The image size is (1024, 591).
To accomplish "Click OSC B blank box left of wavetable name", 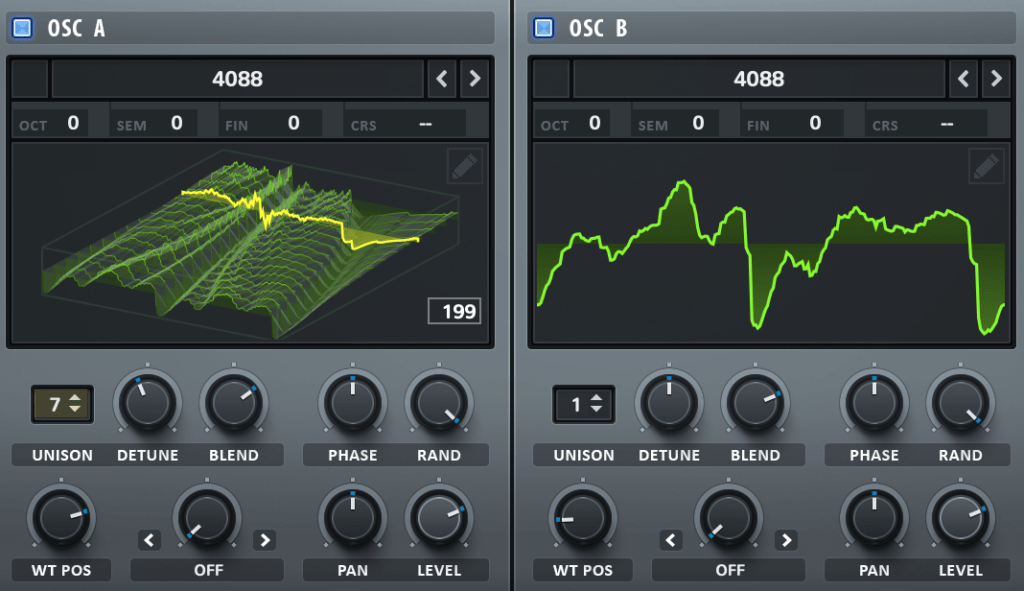I will (551, 79).
